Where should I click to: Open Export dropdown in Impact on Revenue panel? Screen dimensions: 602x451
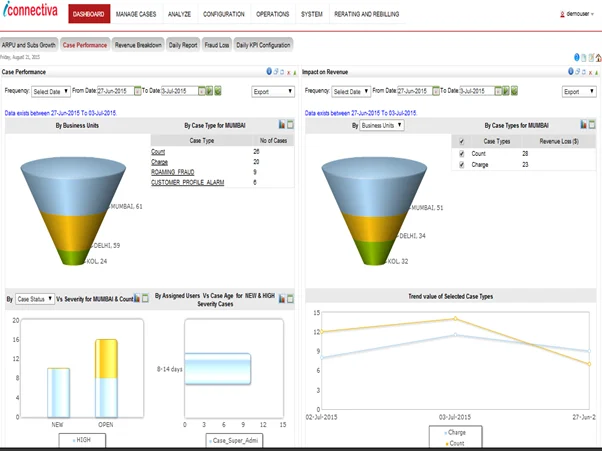click(579, 91)
